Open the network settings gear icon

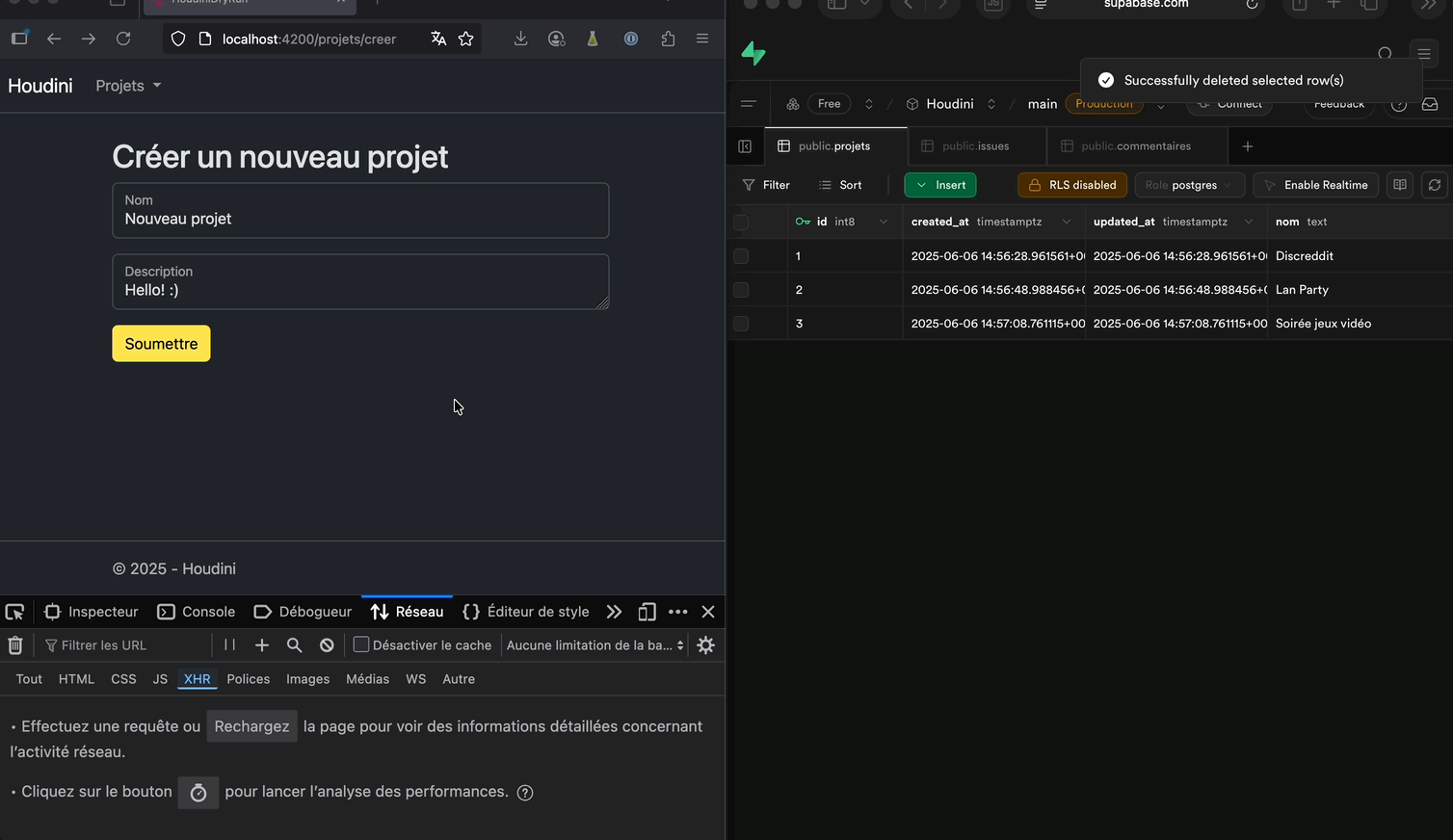pos(705,645)
